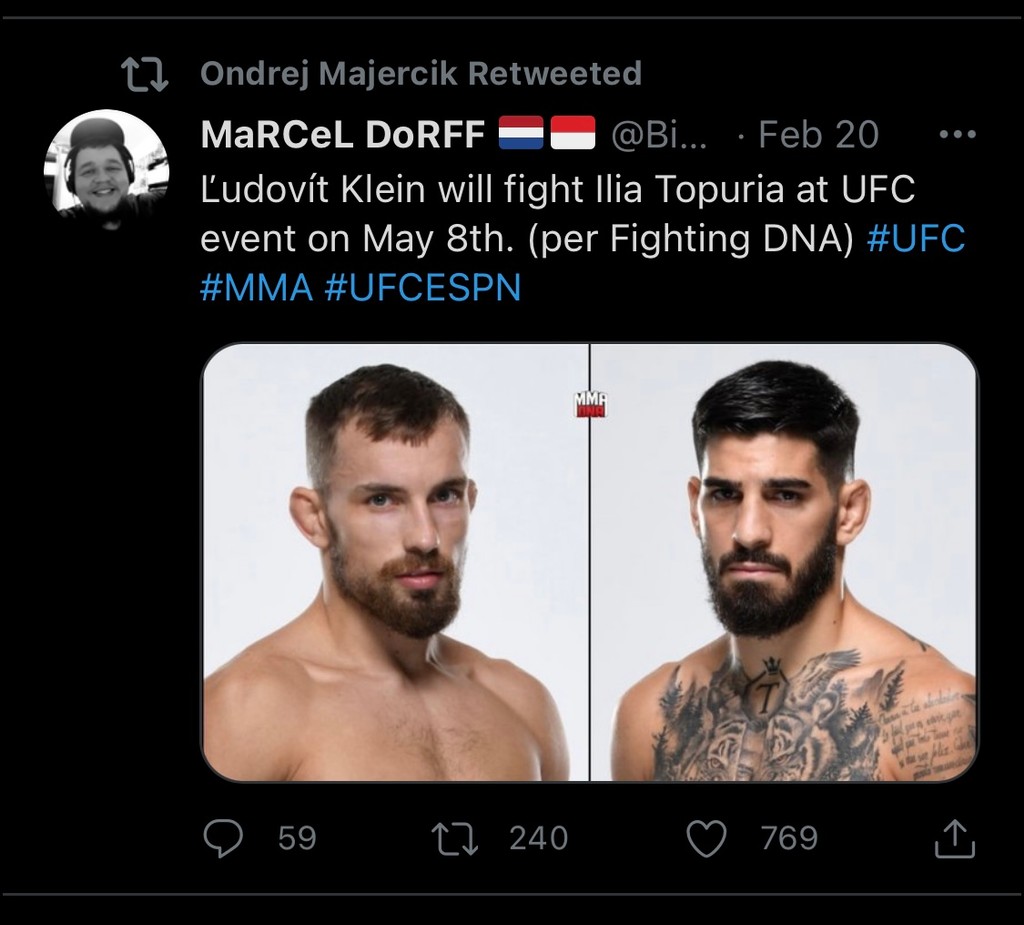Follow the #UFCESPN hashtag link
Screen dimensions: 1024x925
pyautogui.click(x=423, y=289)
